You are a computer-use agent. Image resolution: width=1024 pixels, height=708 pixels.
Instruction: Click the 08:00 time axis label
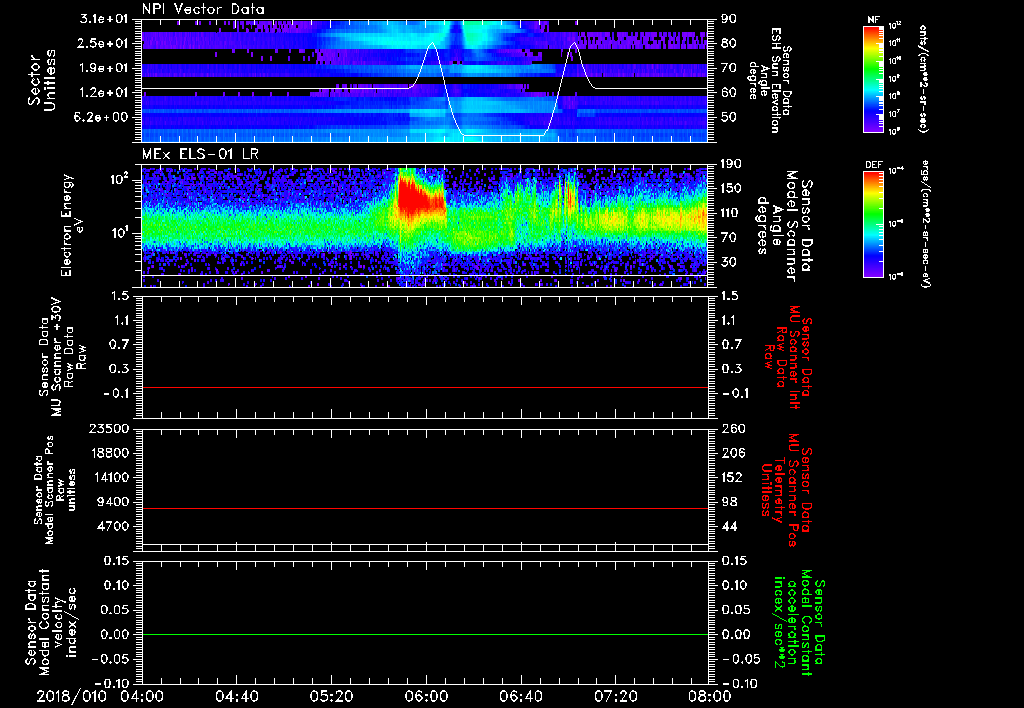[x=710, y=696]
